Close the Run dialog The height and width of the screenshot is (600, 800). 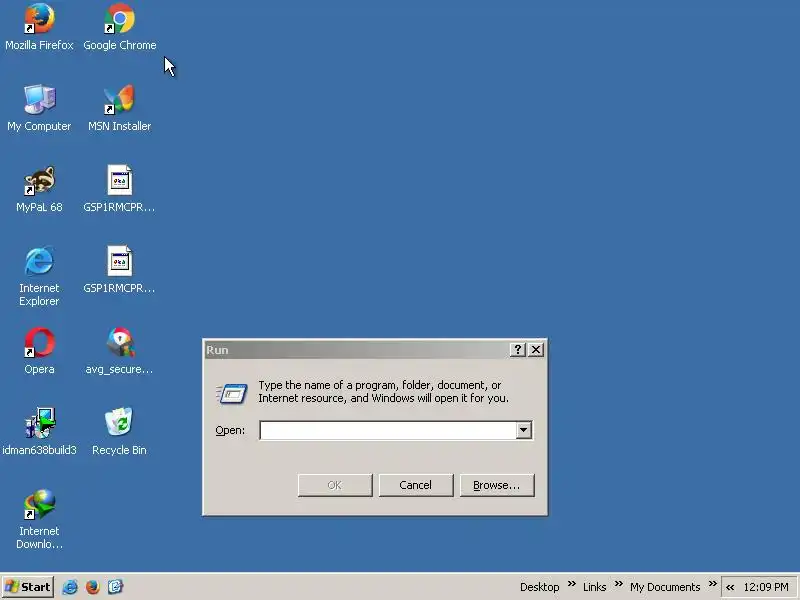click(x=536, y=349)
